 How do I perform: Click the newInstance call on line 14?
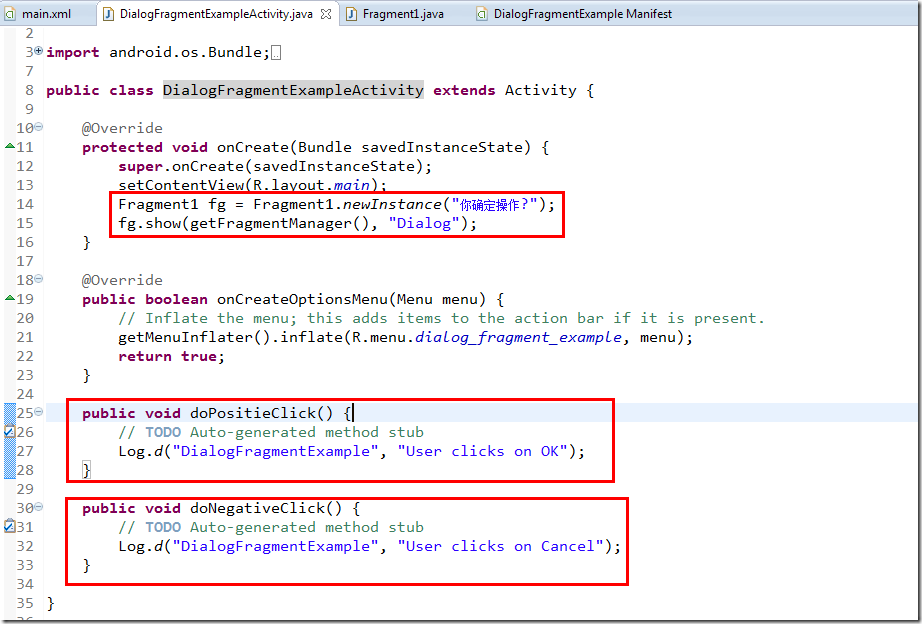(x=392, y=204)
